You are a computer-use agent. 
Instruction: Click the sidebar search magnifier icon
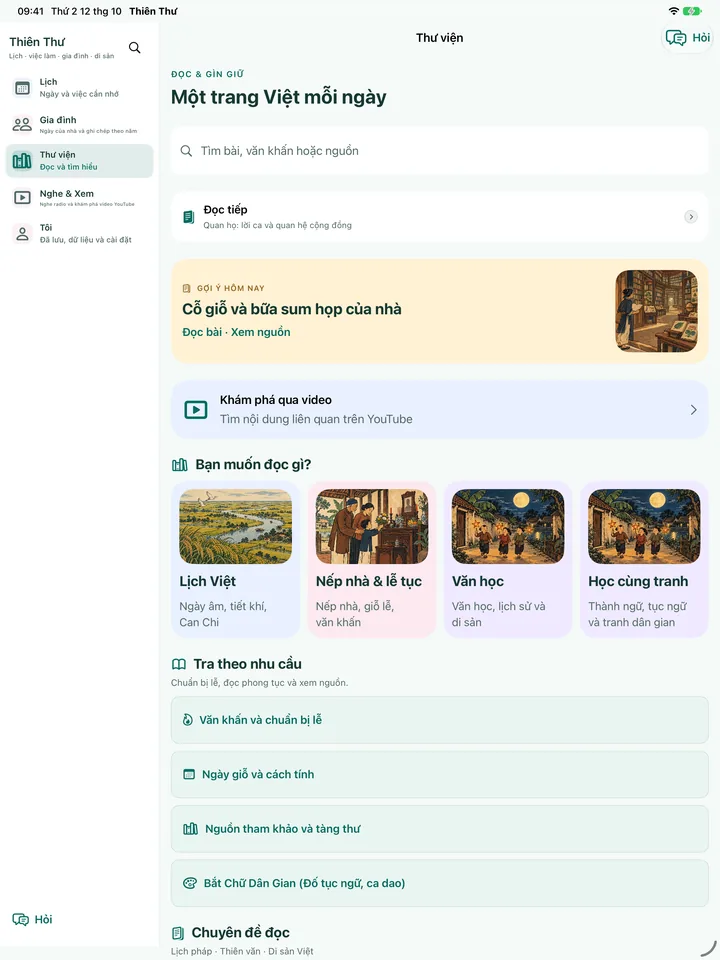point(135,48)
